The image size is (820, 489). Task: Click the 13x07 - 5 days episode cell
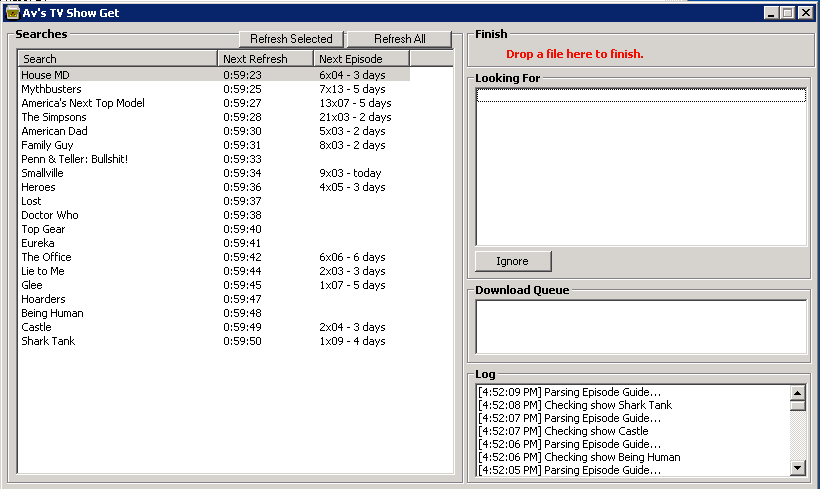[x=355, y=103]
